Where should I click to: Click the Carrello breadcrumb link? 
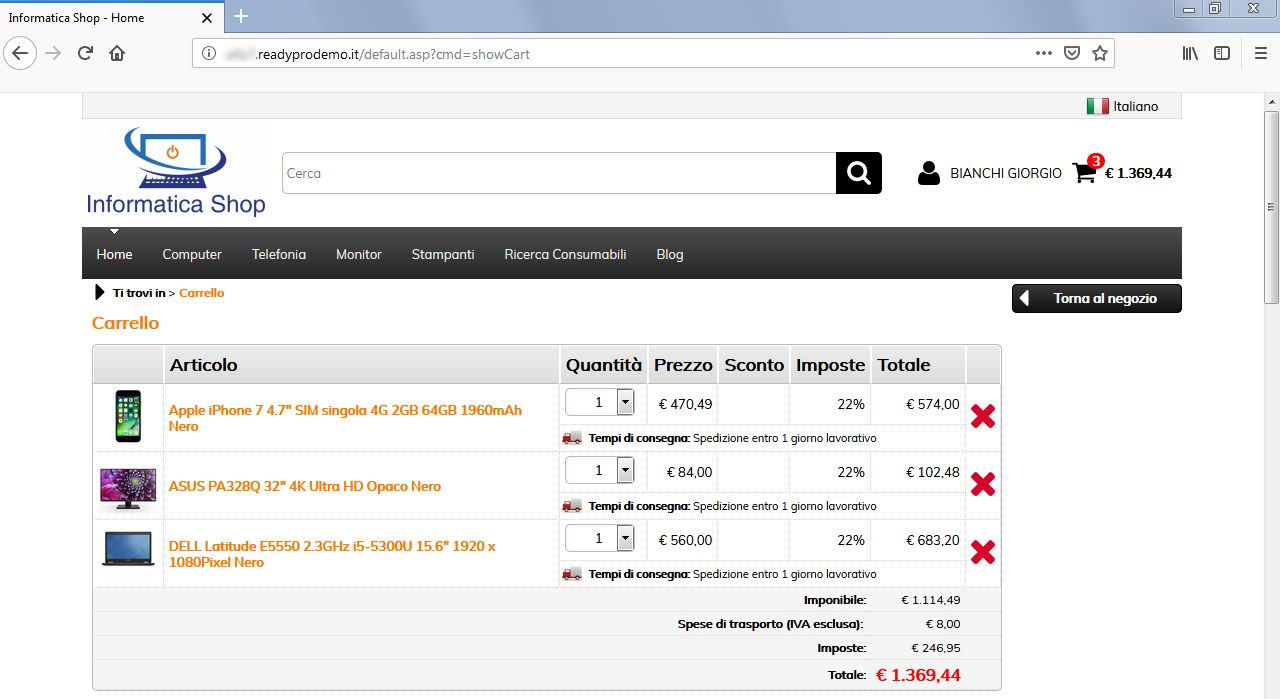tap(202, 293)
